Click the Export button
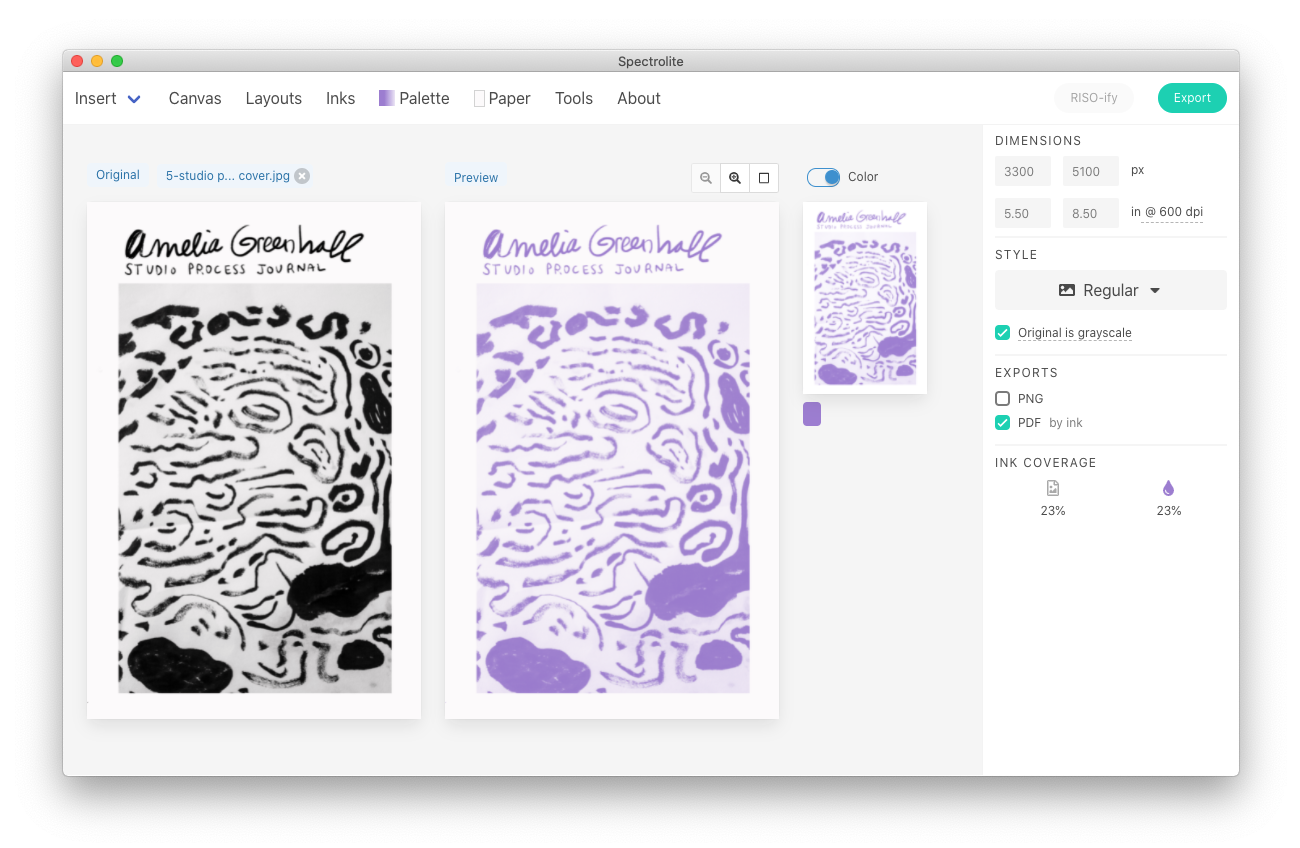Viewport: 1300px width, 848px height. 1192,98
